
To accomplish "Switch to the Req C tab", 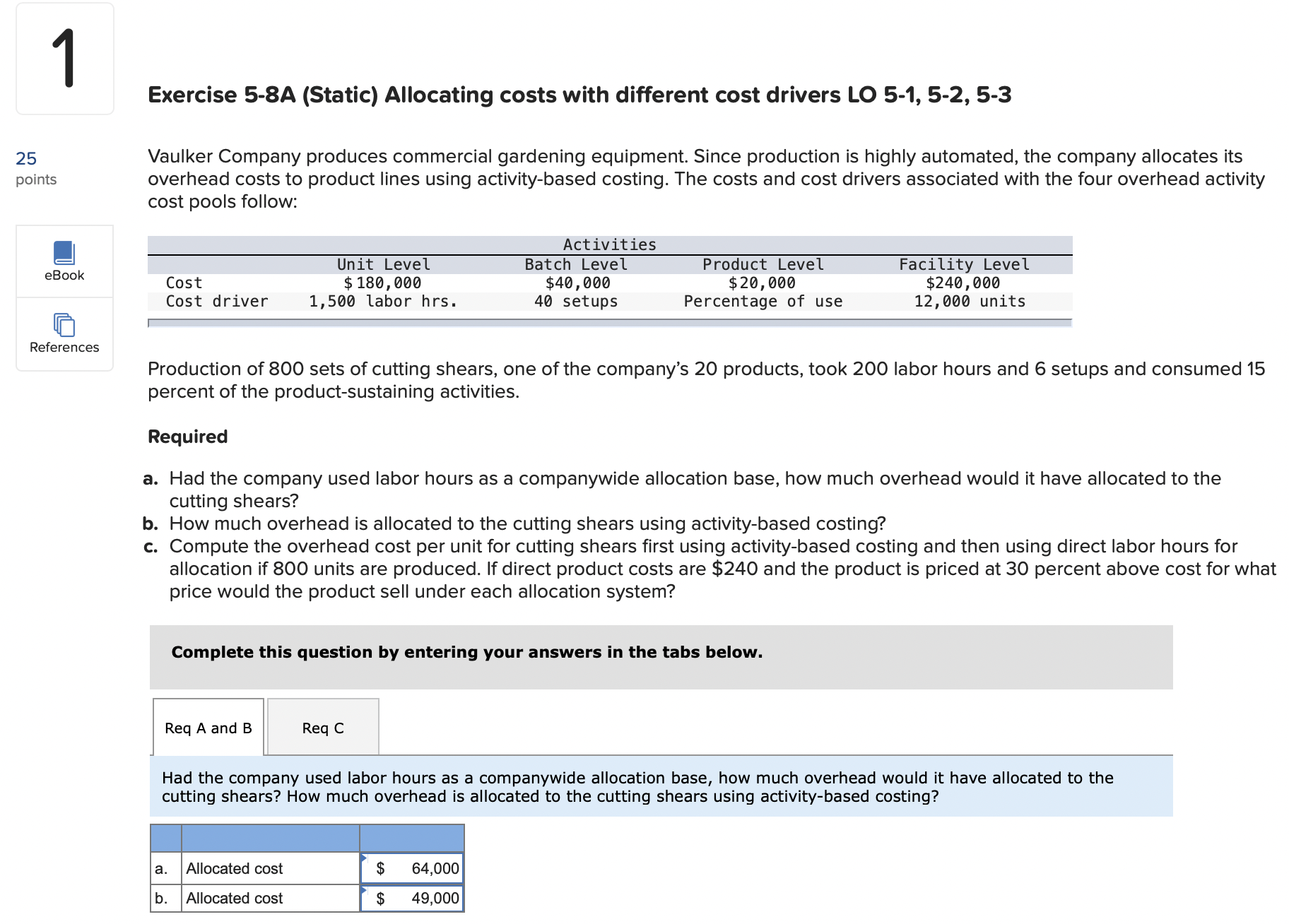I will 322,728.
